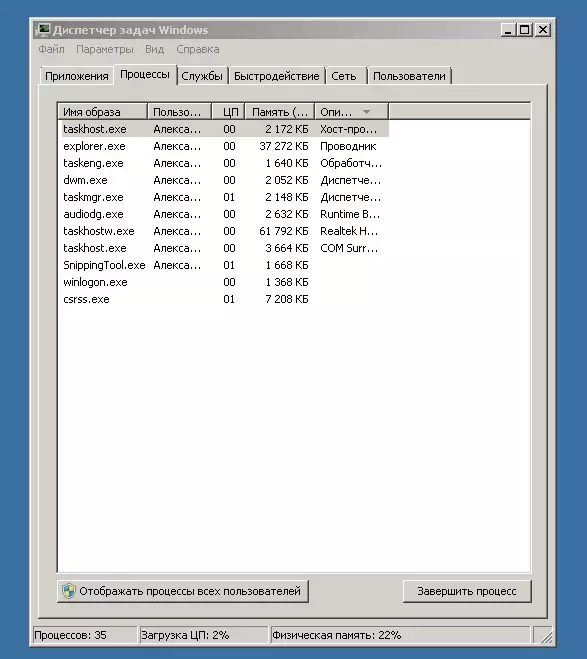Select the winlogon.exe process row
This screenshot has height=659, width=587.
click(x=225, y=282)
